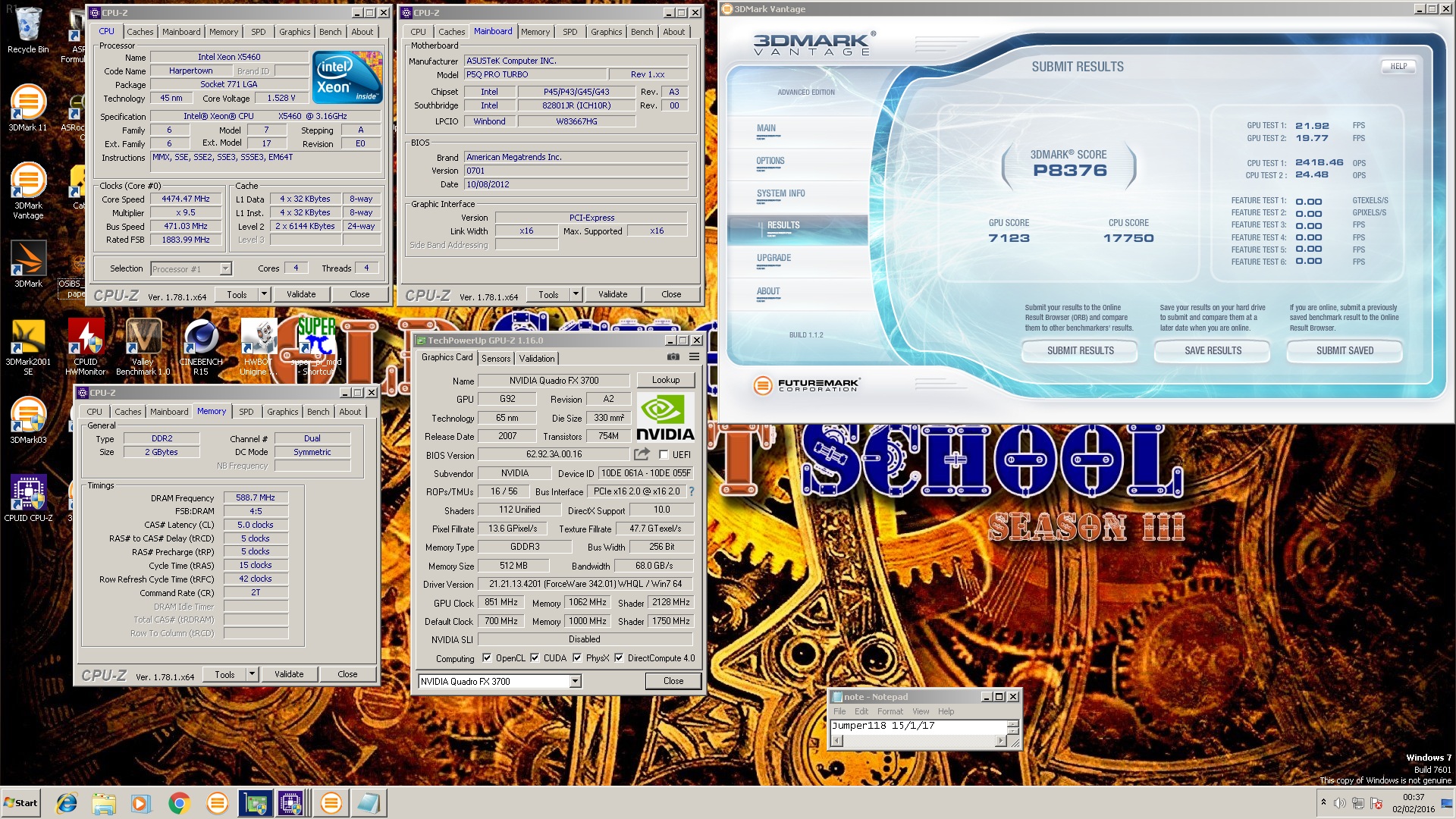The image size is (1456, 819).
Task: Toggle the UEFI checkbox in GPU-Z
Action: tap(664, 455)
